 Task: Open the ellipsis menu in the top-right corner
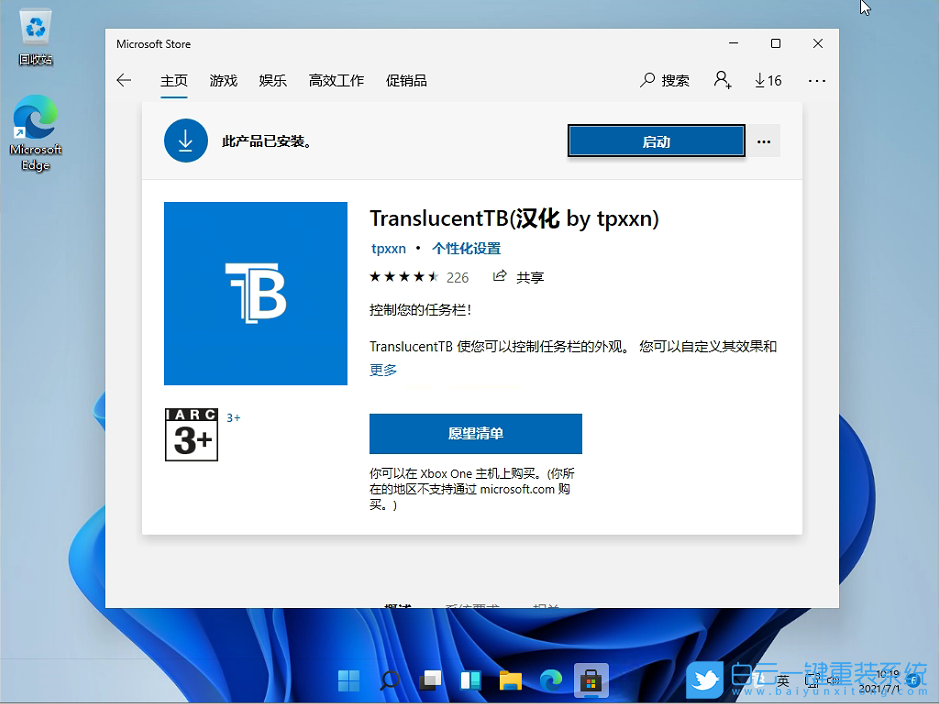tap(818, 80)
